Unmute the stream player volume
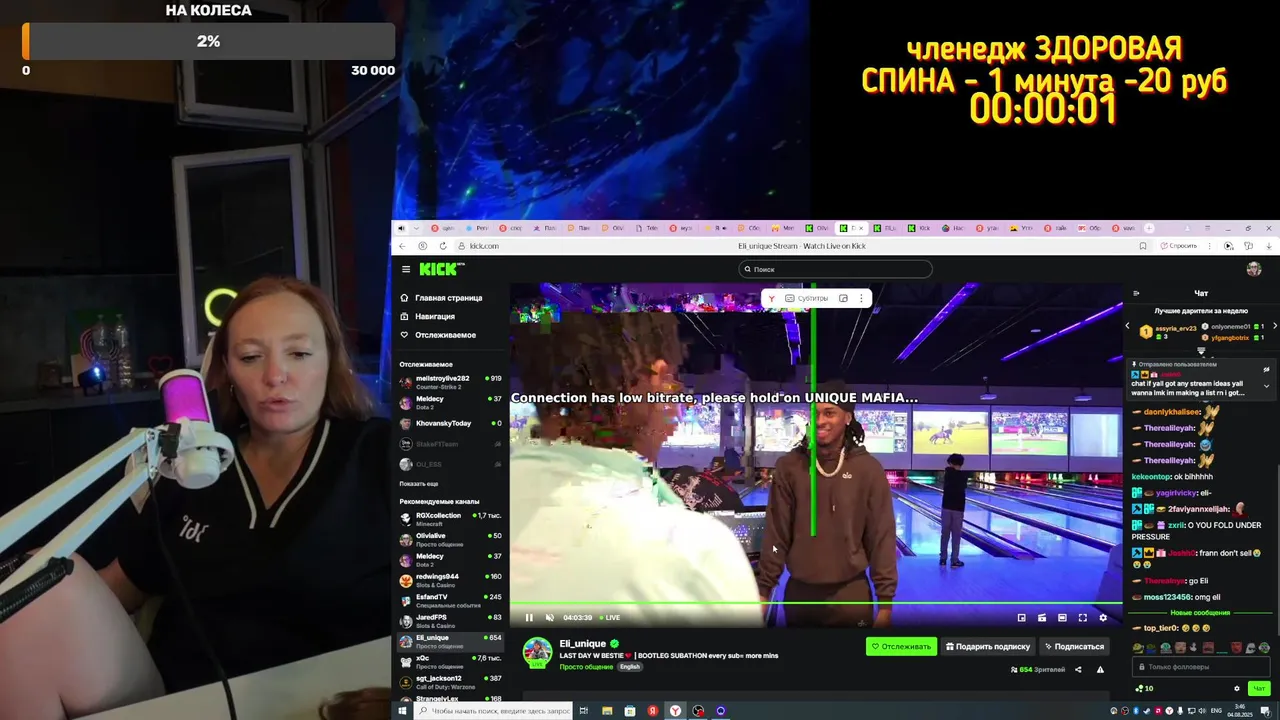This screenshot has width=1280, height=720. point(549,617)
